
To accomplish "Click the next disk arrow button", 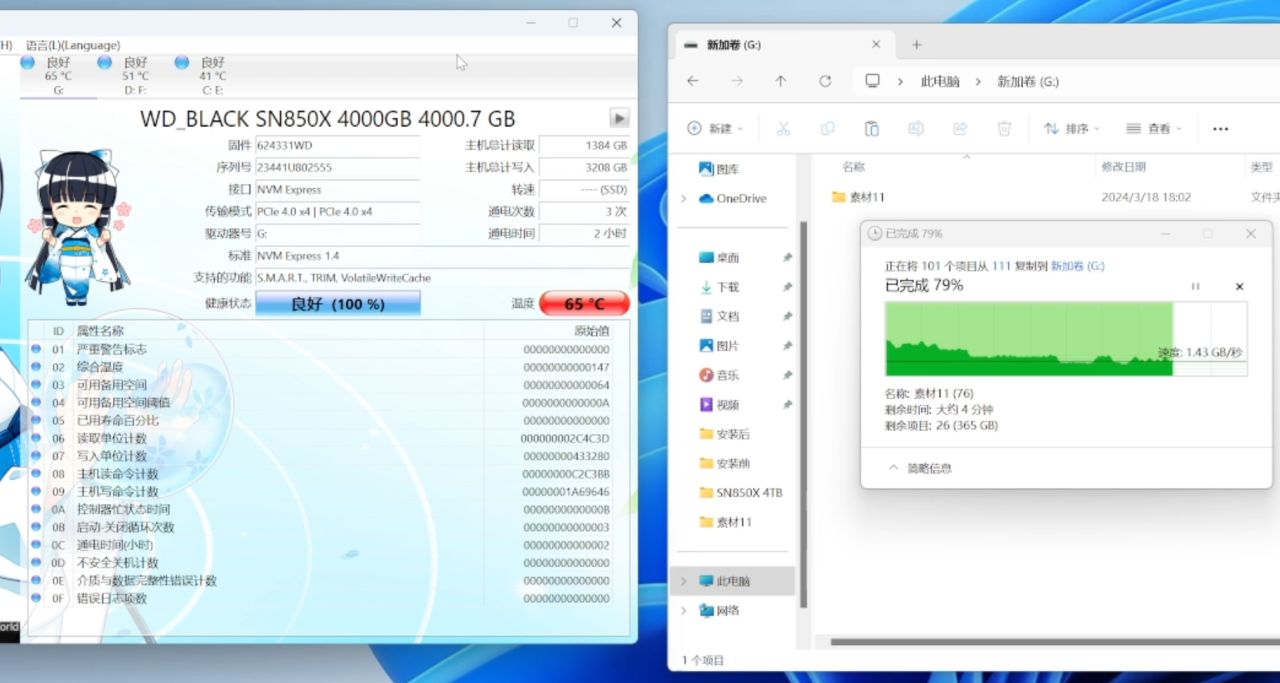I will point(620,118).
